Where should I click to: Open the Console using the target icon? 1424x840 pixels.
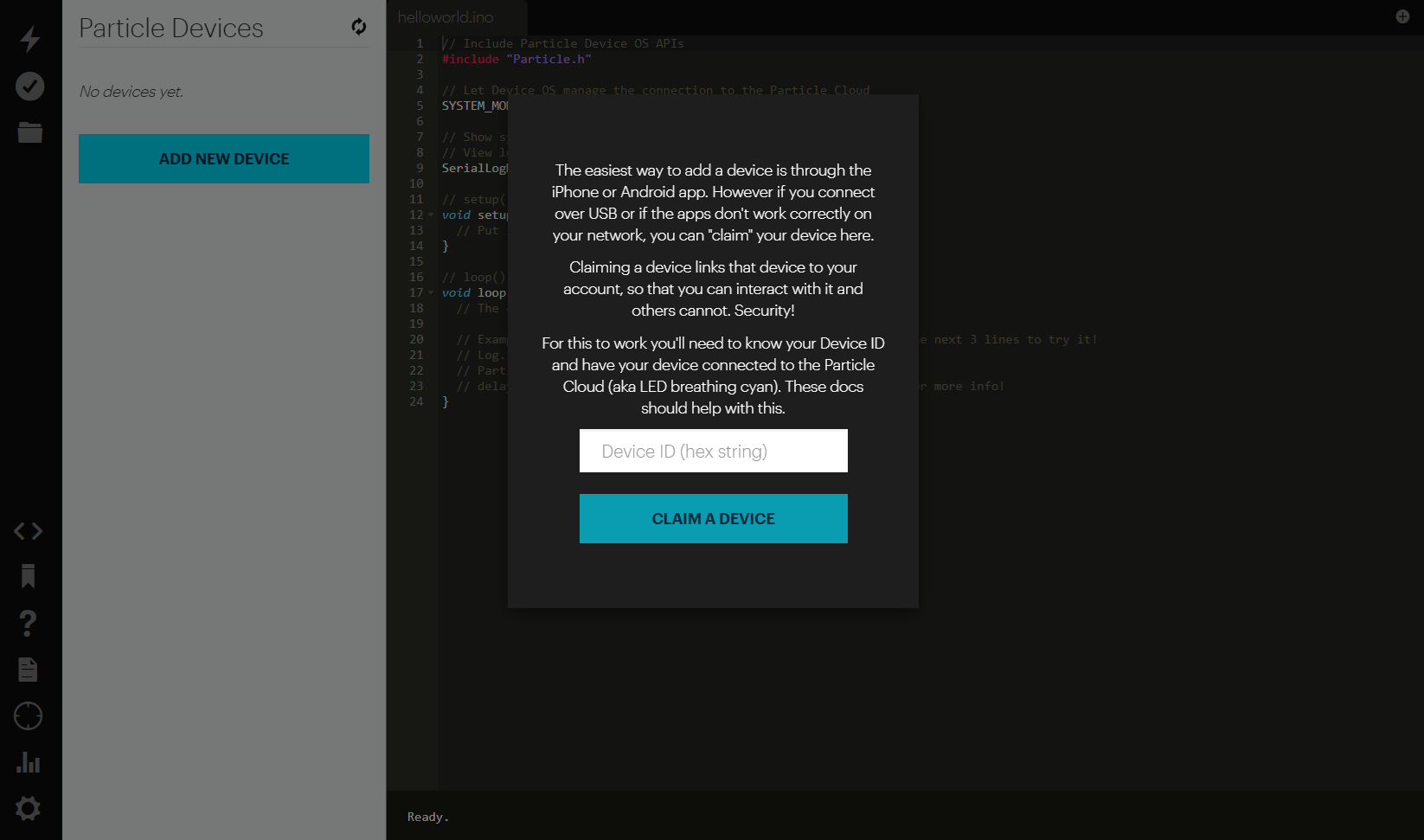27,715
